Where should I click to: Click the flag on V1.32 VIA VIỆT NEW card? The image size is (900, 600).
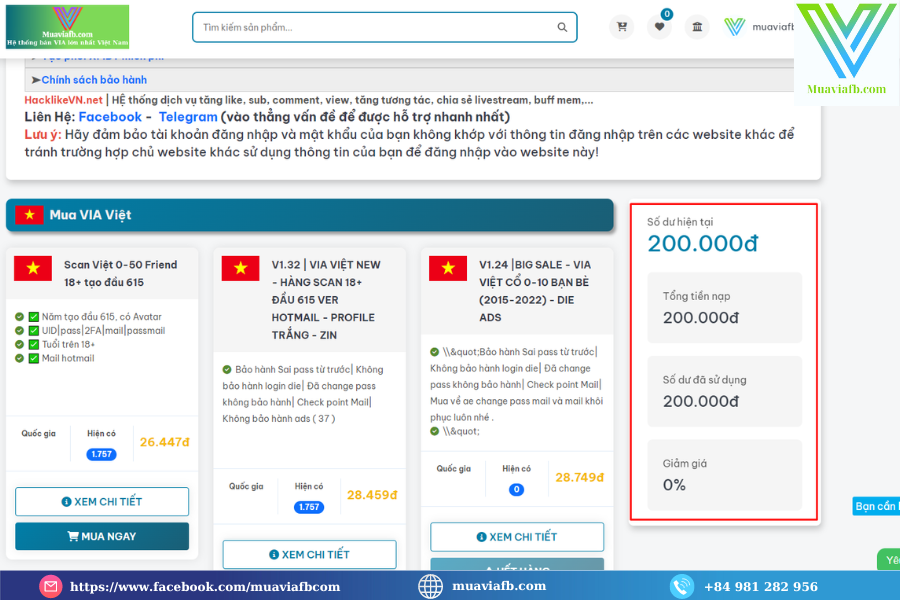pyautogui.click(x=240, y=268)
